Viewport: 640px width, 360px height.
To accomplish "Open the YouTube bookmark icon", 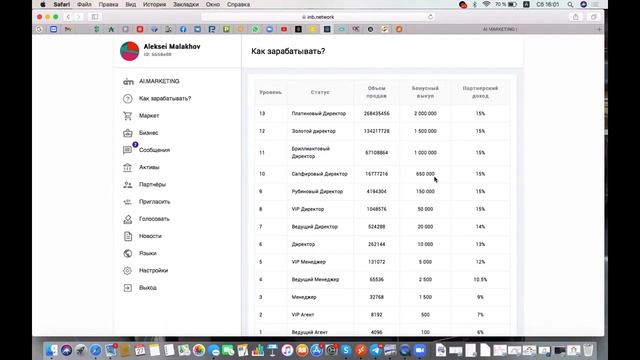I will [x=284, y=29].
